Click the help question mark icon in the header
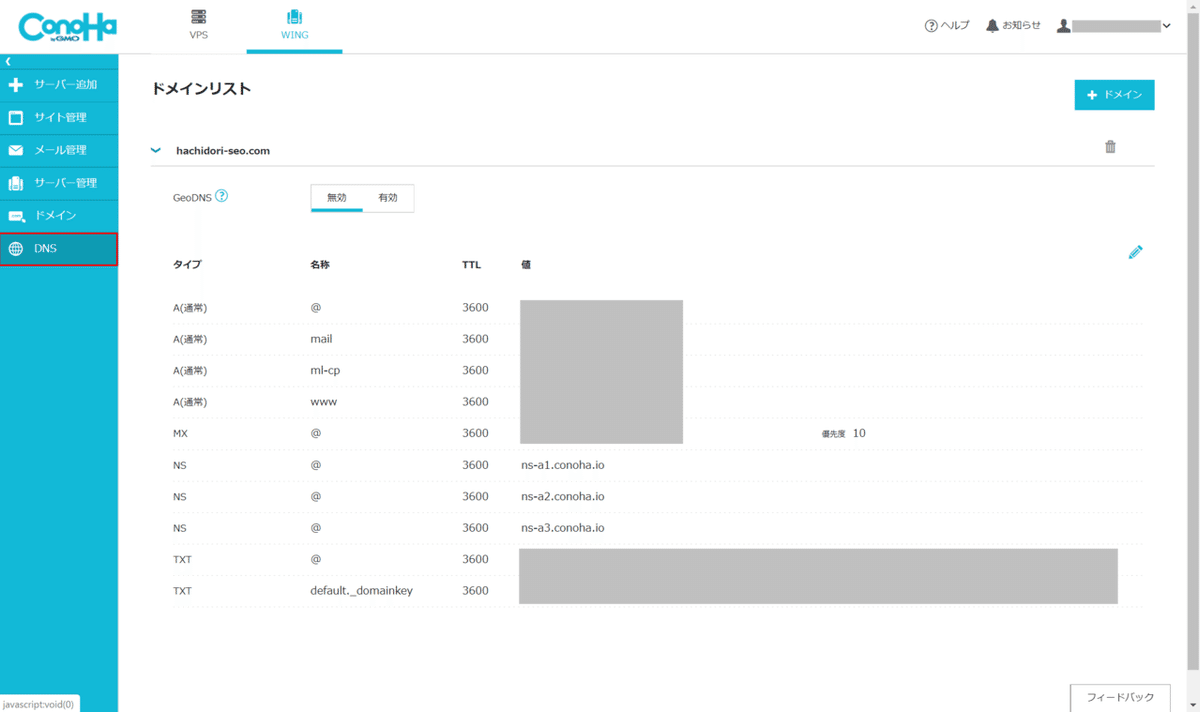Image resolution: width=1200 pixels, height=712 pixels. coord(931,26)
